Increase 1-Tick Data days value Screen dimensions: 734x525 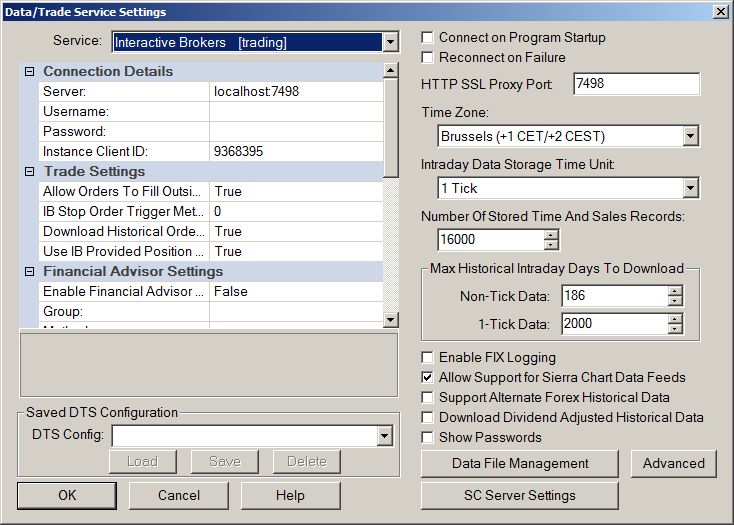click(x=675, y=319)
